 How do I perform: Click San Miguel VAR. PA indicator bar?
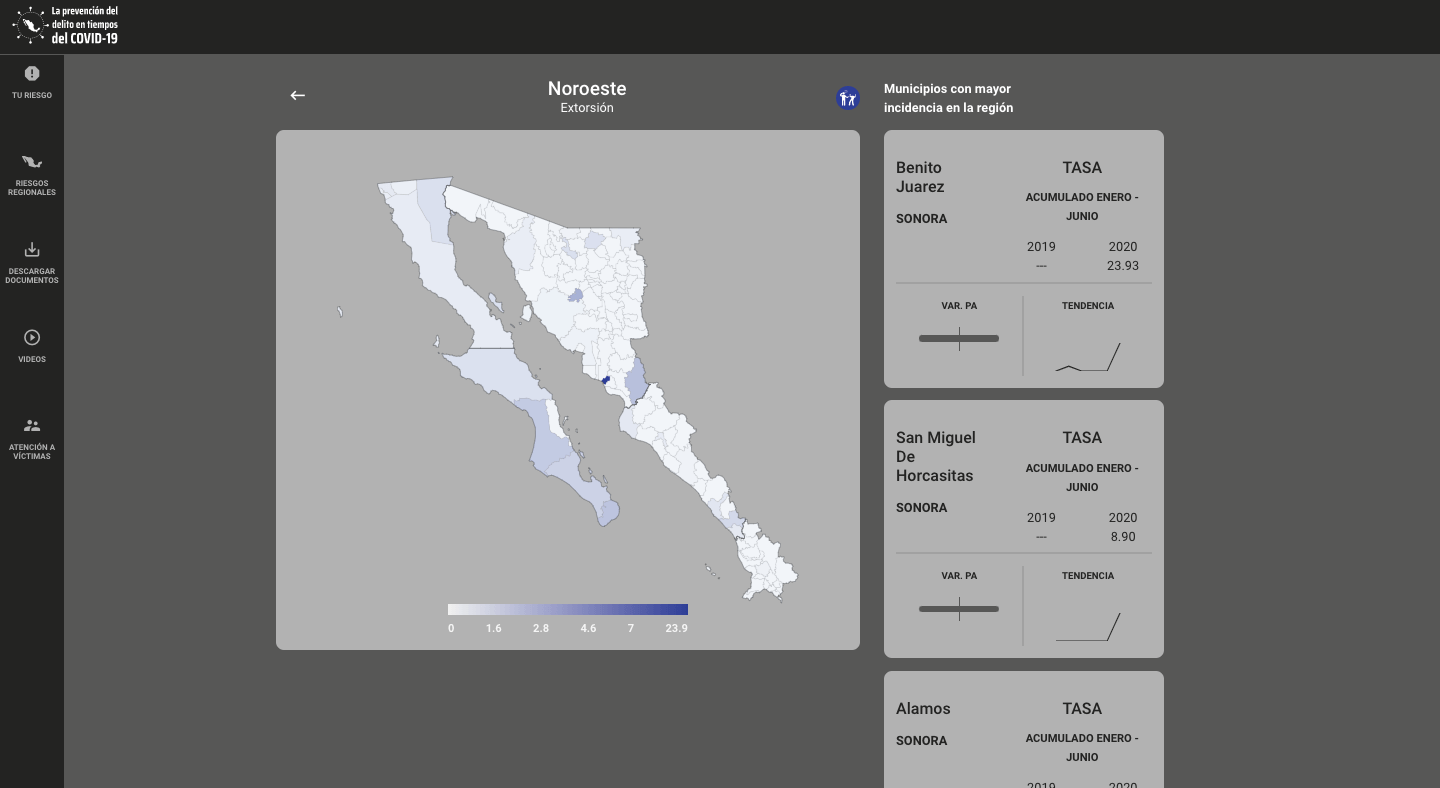[958, 608]
